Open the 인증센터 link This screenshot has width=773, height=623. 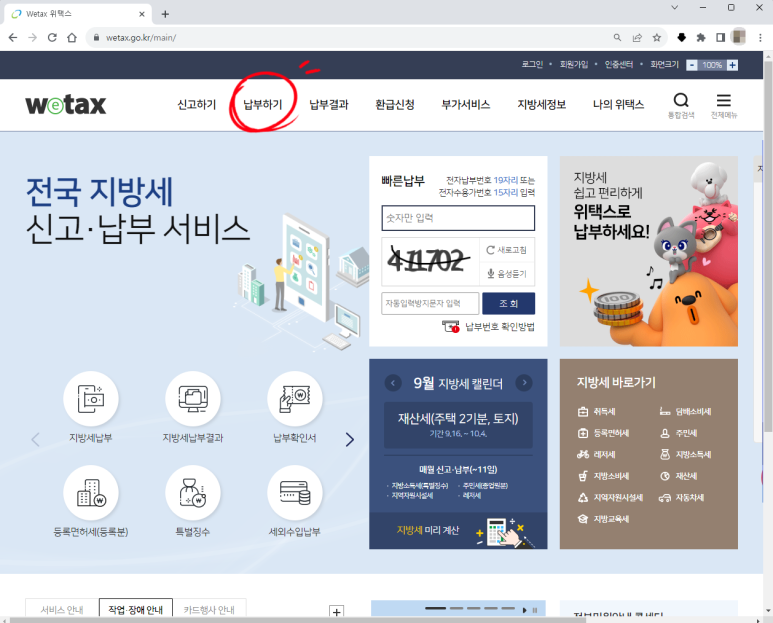point(619,65)
